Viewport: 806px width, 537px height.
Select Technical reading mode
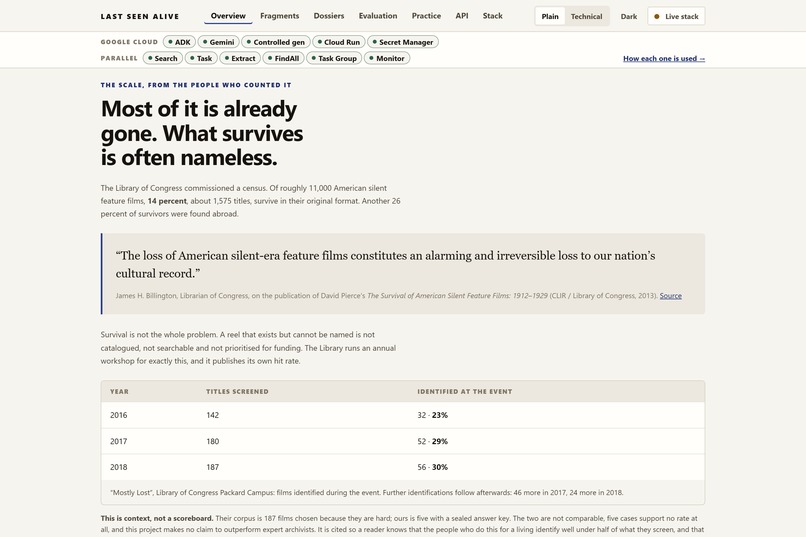coord(586,16)
